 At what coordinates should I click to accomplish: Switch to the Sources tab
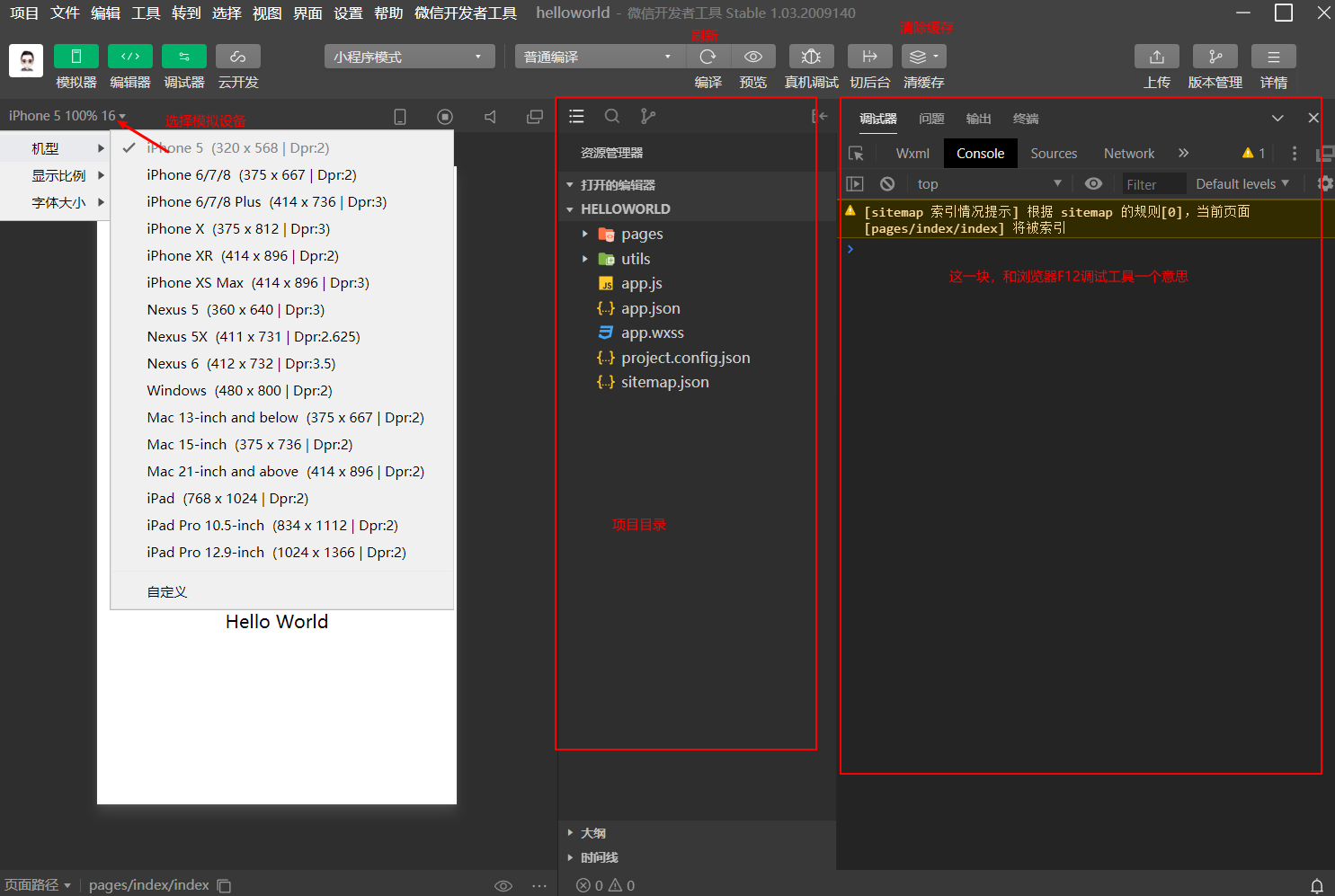coord(1054,154)
